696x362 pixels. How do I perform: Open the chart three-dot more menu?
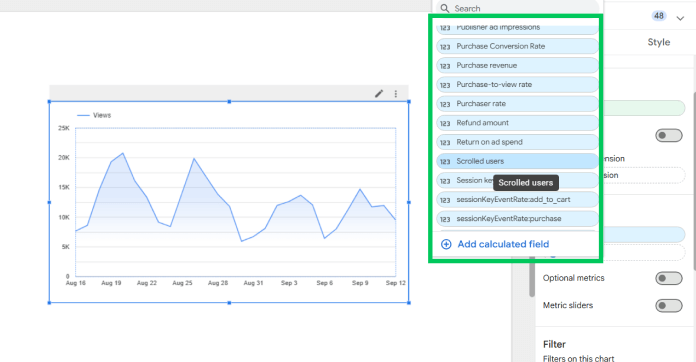pos(395,94)
